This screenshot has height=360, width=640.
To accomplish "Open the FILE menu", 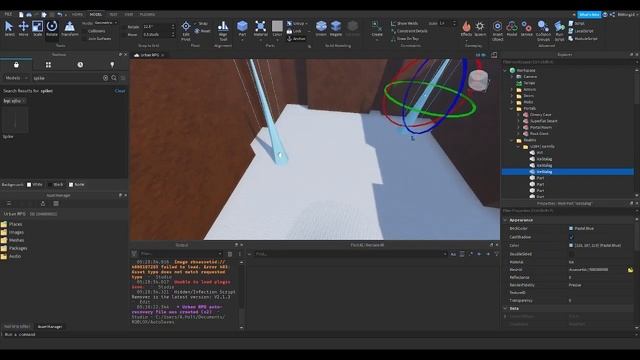I will (8, 14).
